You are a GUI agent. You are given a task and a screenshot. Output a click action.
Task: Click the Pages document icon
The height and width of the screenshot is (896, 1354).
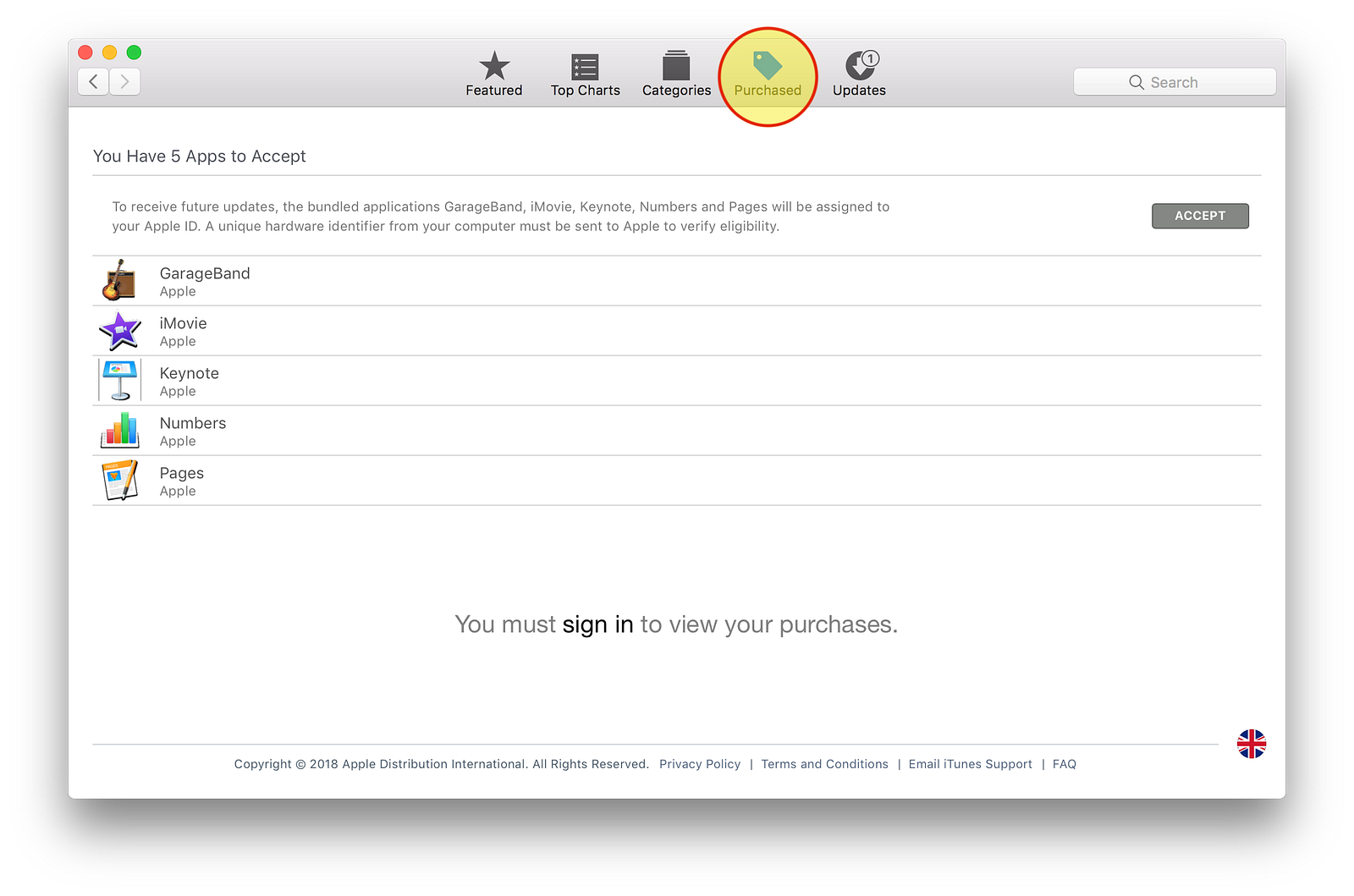point(119,481)
